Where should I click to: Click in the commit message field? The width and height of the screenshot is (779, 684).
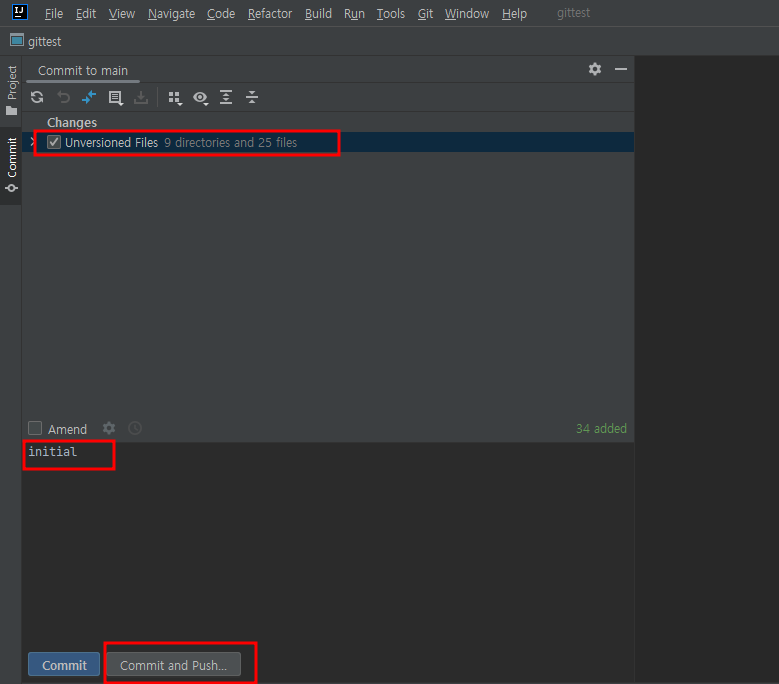(x=328, y=543)
